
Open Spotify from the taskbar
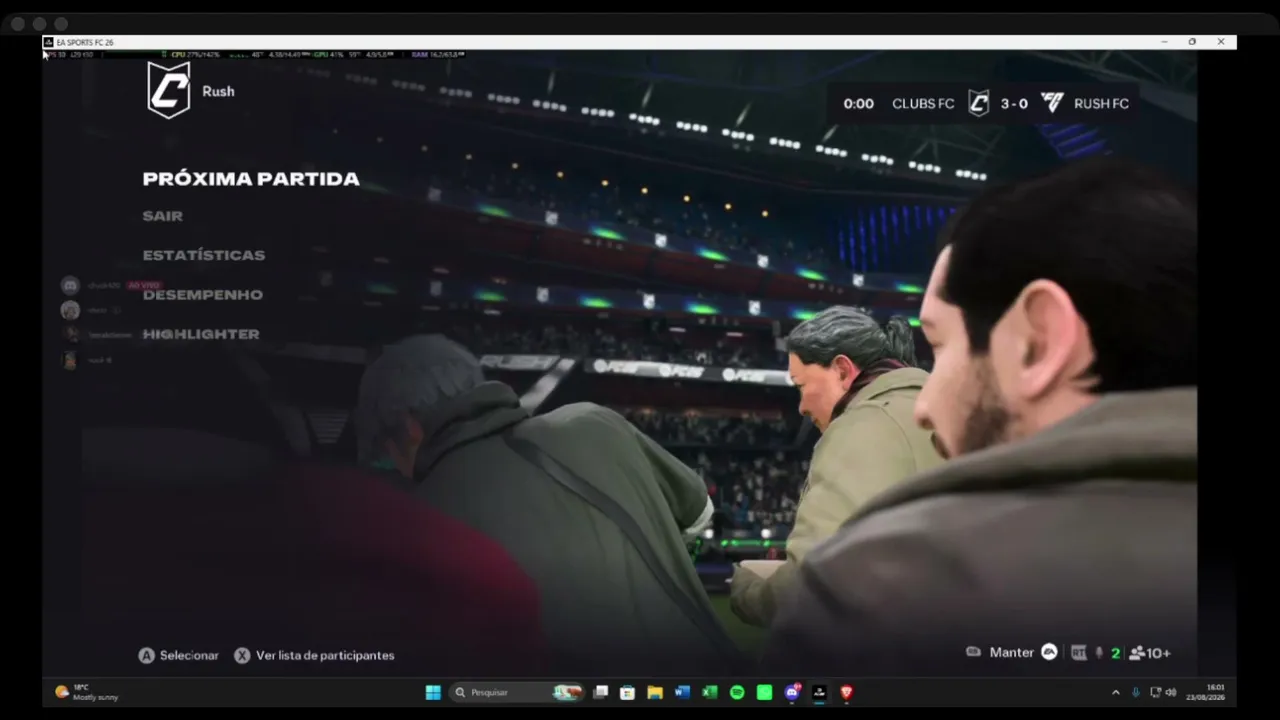click(737, 692)
